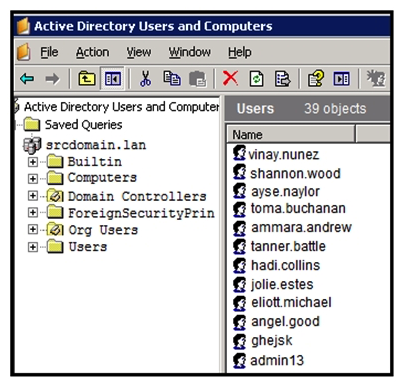Click the Domain Controllers OU folder icon
This screenshot has width=403, height=386.
55,196
